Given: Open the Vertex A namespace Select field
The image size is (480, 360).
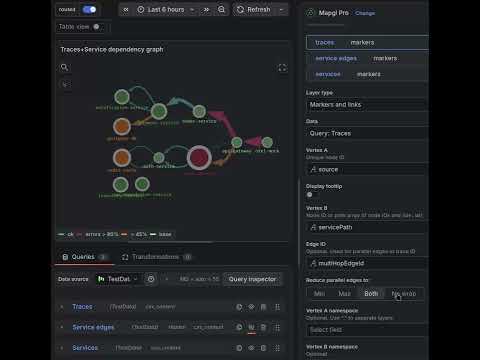Looking at the screenshot, I should click(367, 330).
